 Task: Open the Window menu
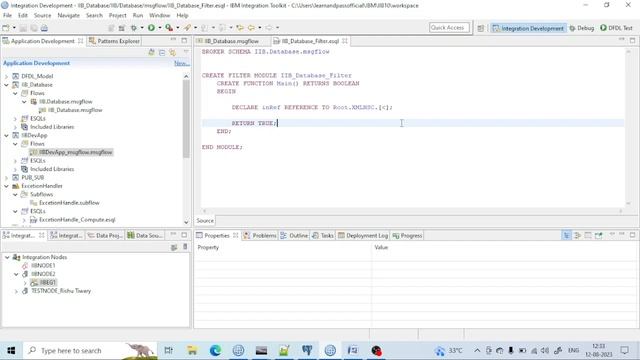(159, 15)
